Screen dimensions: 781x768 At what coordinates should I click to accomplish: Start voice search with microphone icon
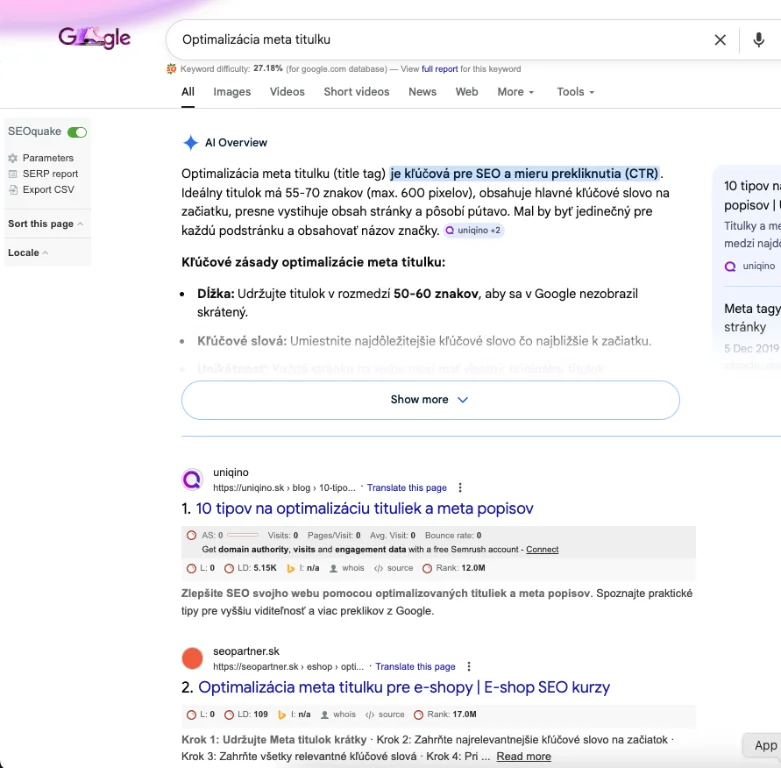758,40
